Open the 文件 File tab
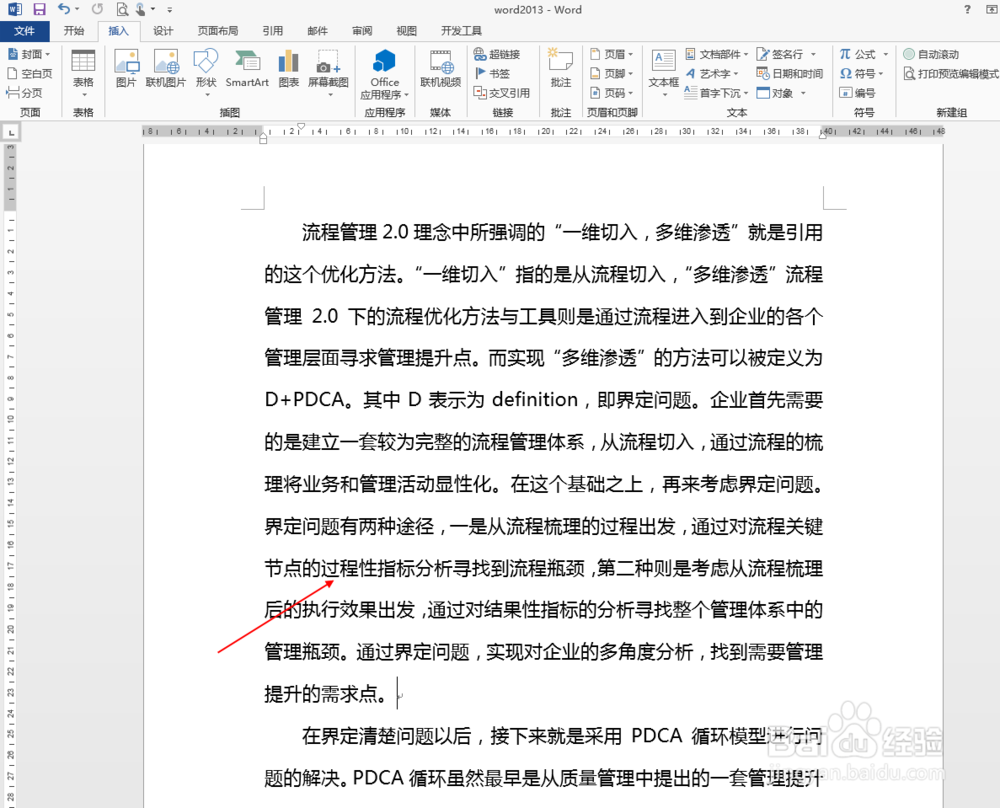Image resolution: width=1000 pixels, height=808 pixels. 24,31
